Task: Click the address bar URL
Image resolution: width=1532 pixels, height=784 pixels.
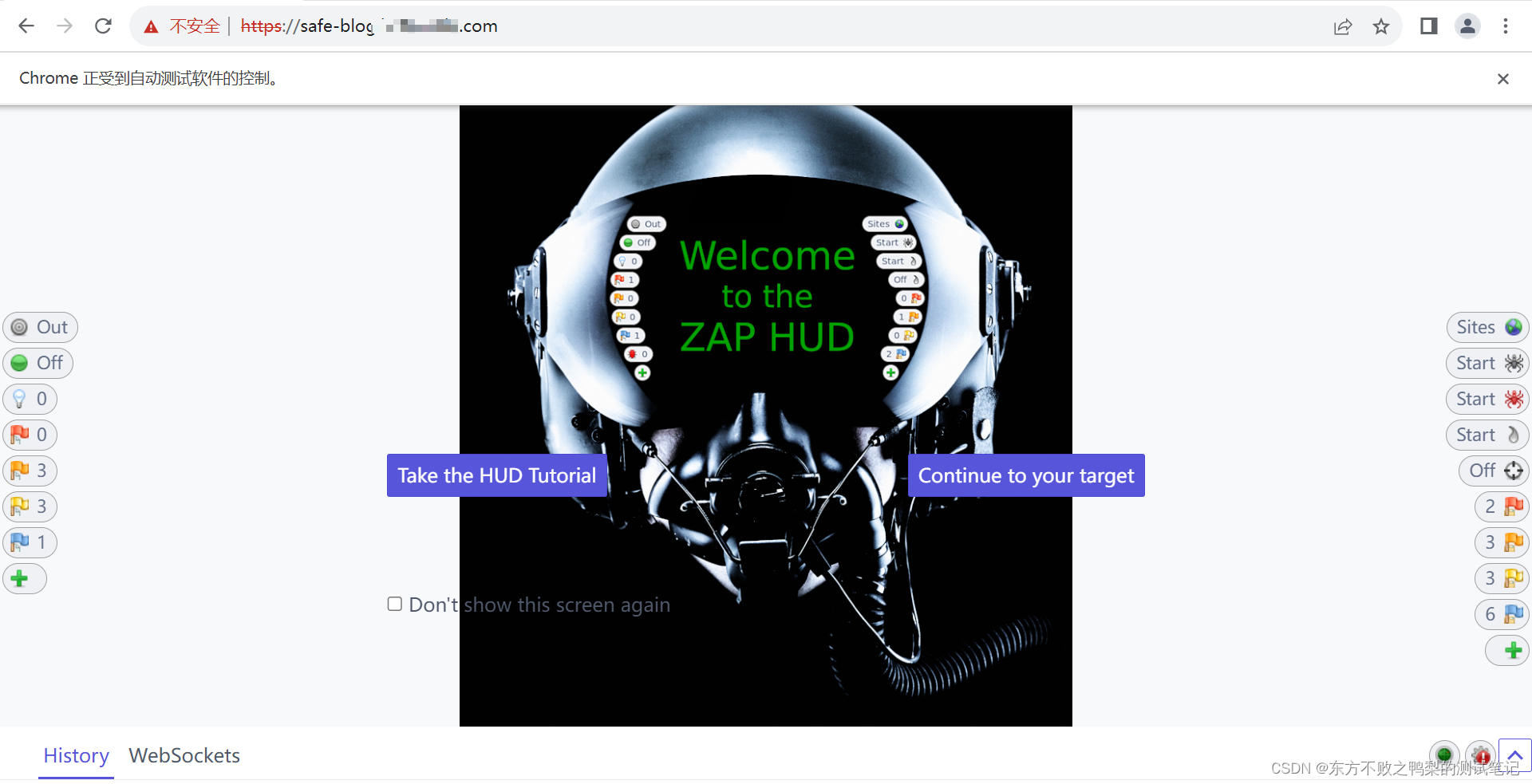Action: pyautogui.click(x=369, y=26)
